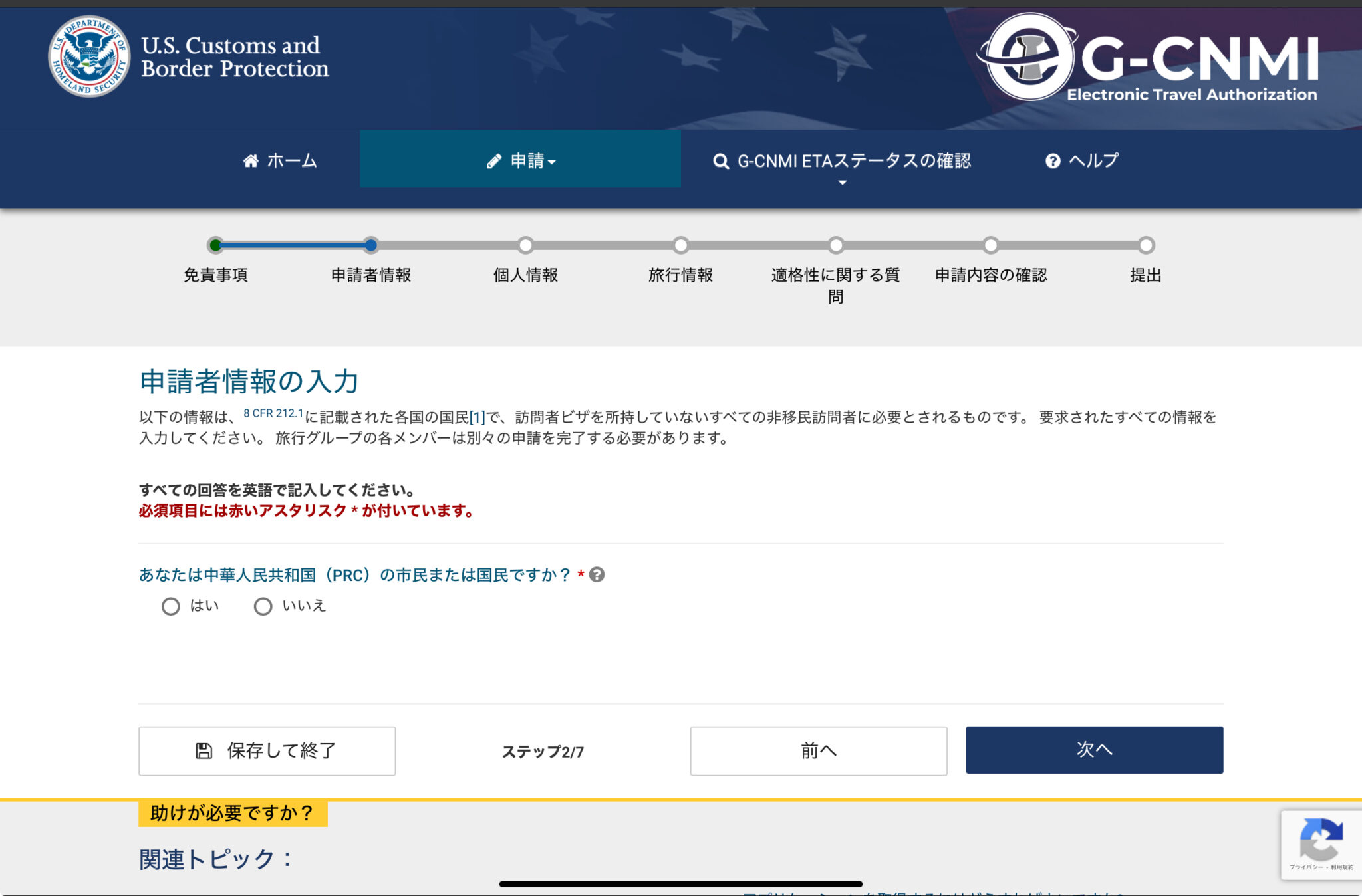This screenshot has width=1362, height=896.
Task: Select the はい radio button
Action: pyautogui.click(x=171, y=606)
